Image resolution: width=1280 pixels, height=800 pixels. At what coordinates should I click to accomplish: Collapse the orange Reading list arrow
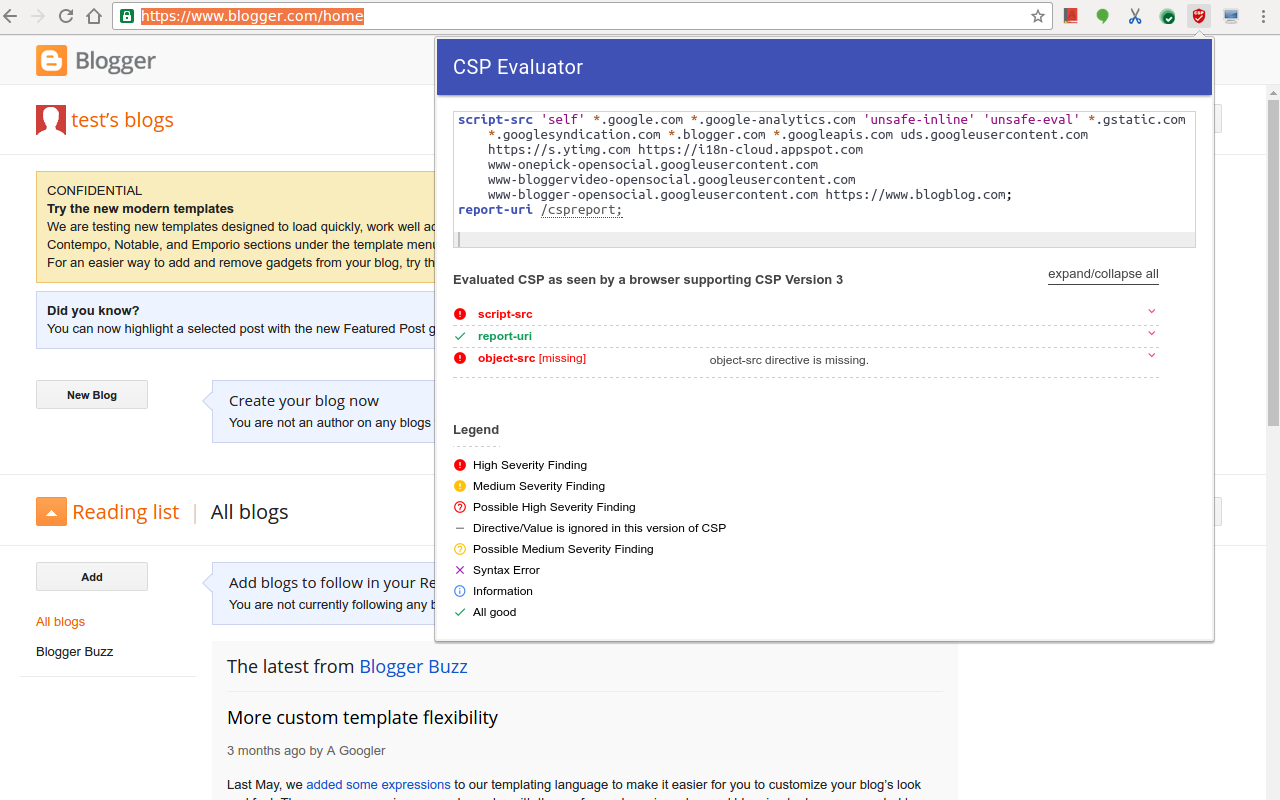pyautogui.click(x=51, y=512)
